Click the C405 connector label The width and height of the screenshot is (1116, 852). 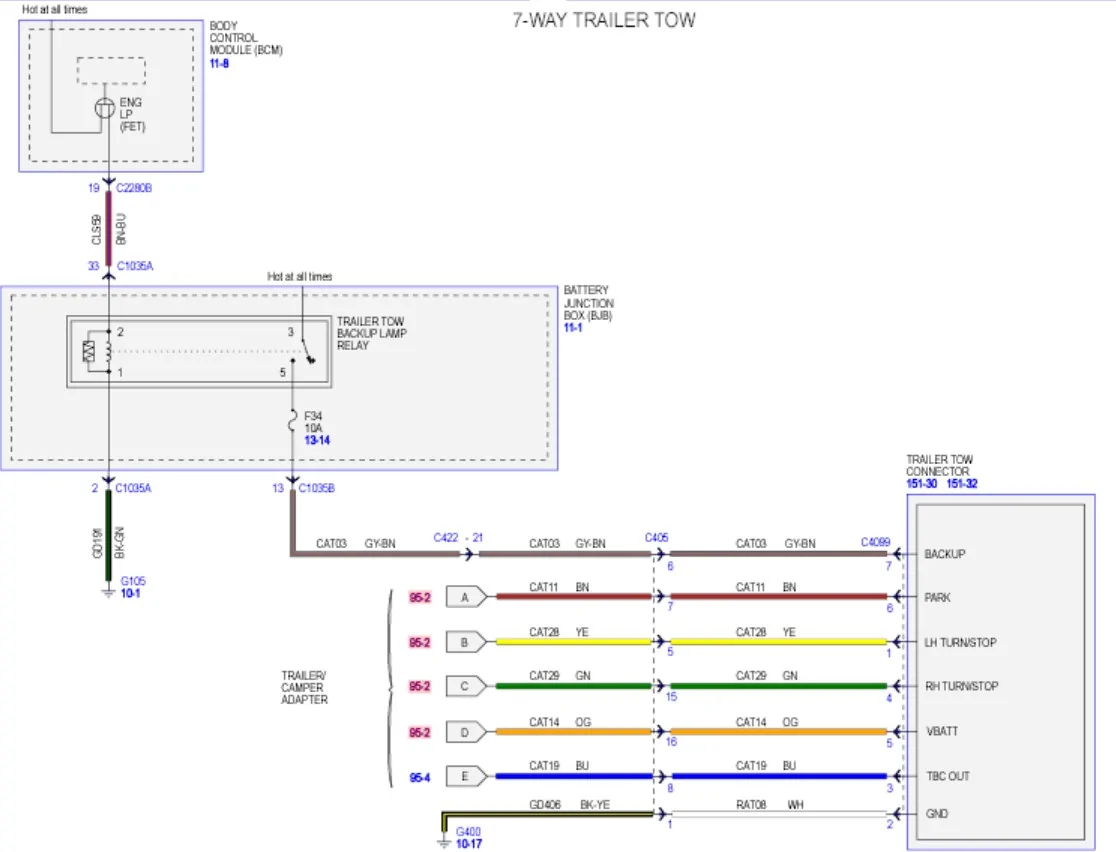tap(656, 537)
